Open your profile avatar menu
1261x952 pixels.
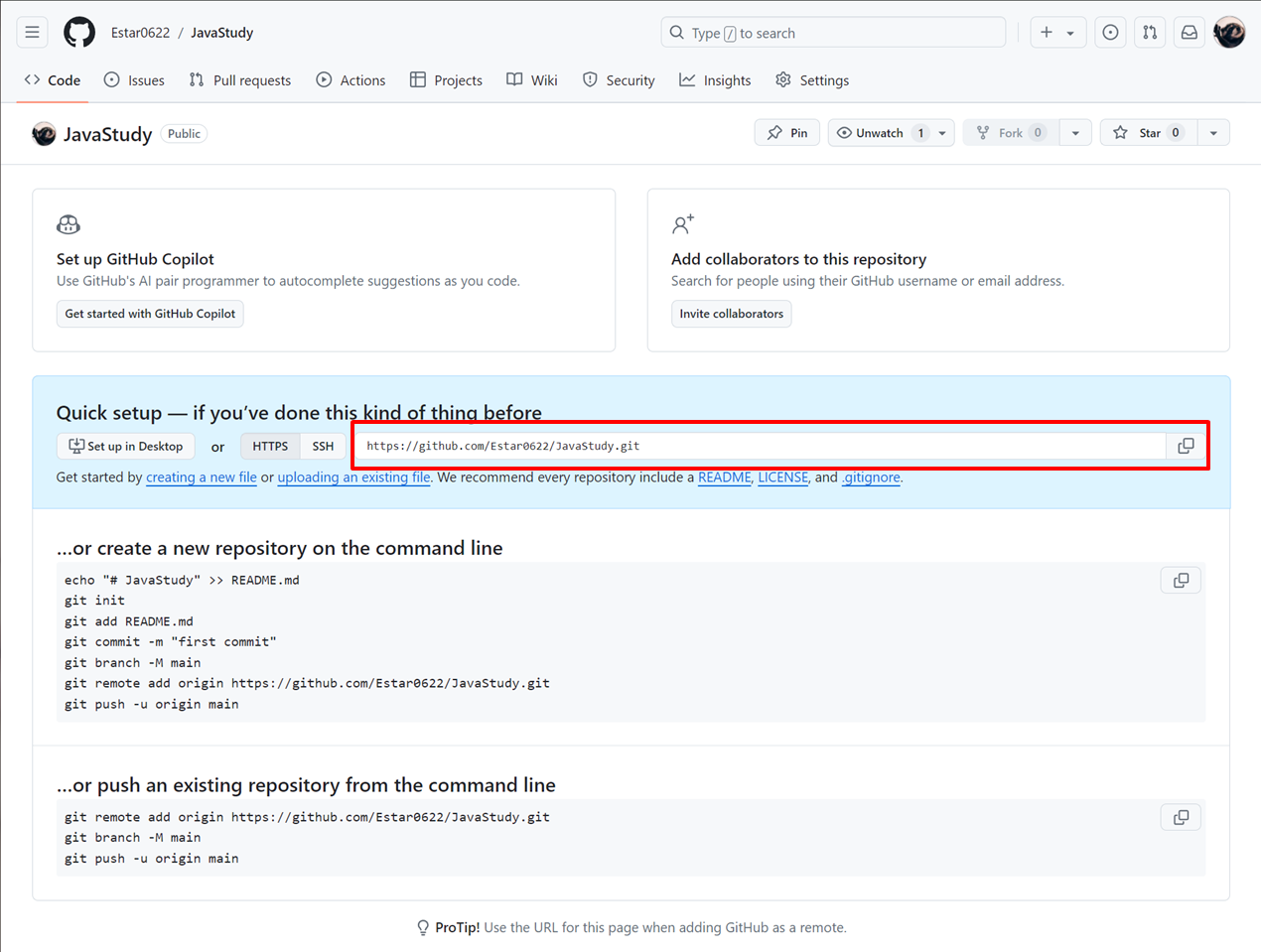point(1229,32)
